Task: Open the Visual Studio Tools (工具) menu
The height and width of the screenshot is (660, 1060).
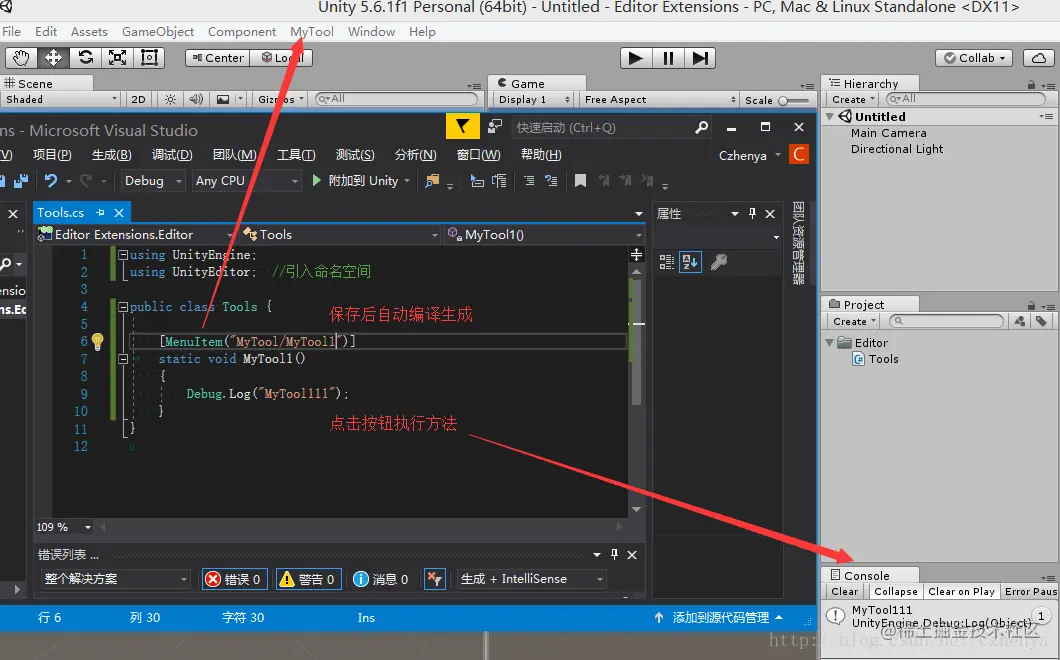Action: coord(296,155)
